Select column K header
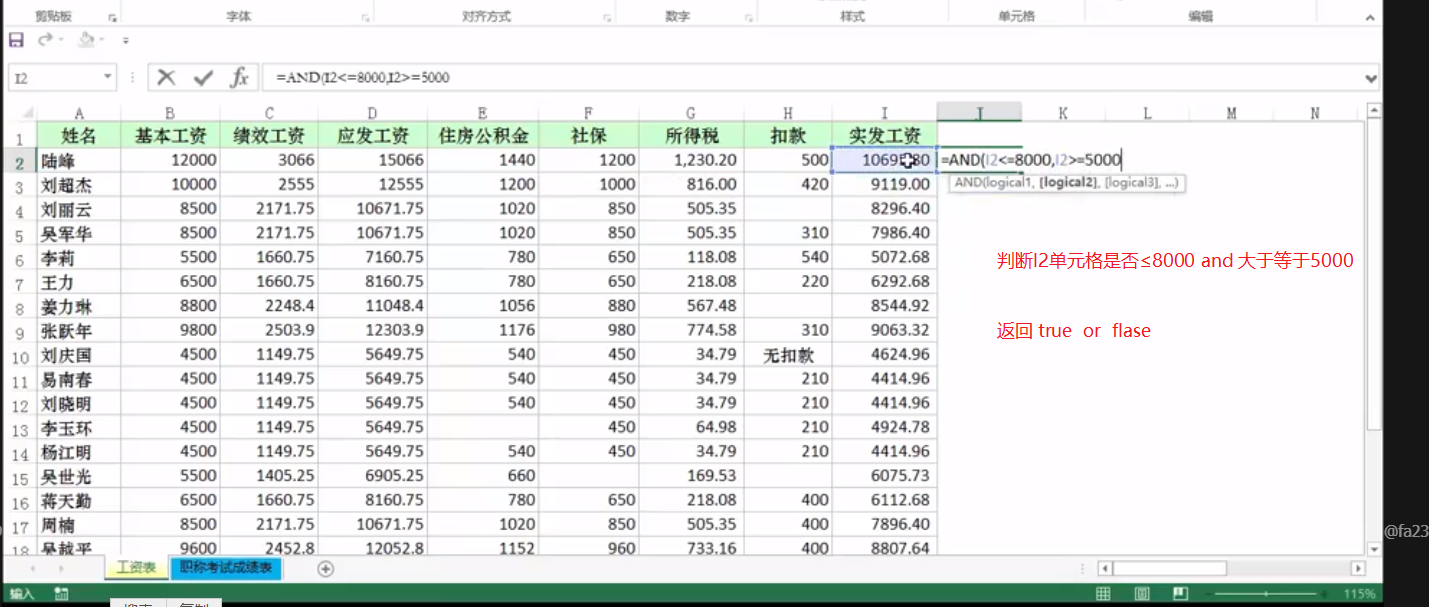The image size is (1429, 607). [x=1063, y=113]
